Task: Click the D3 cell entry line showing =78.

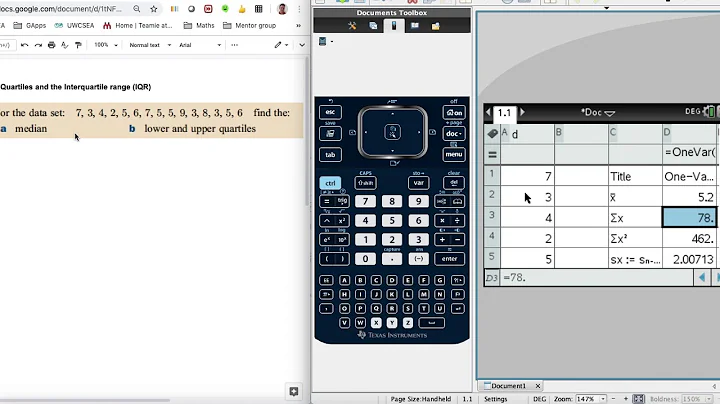Action: (597, 278)
